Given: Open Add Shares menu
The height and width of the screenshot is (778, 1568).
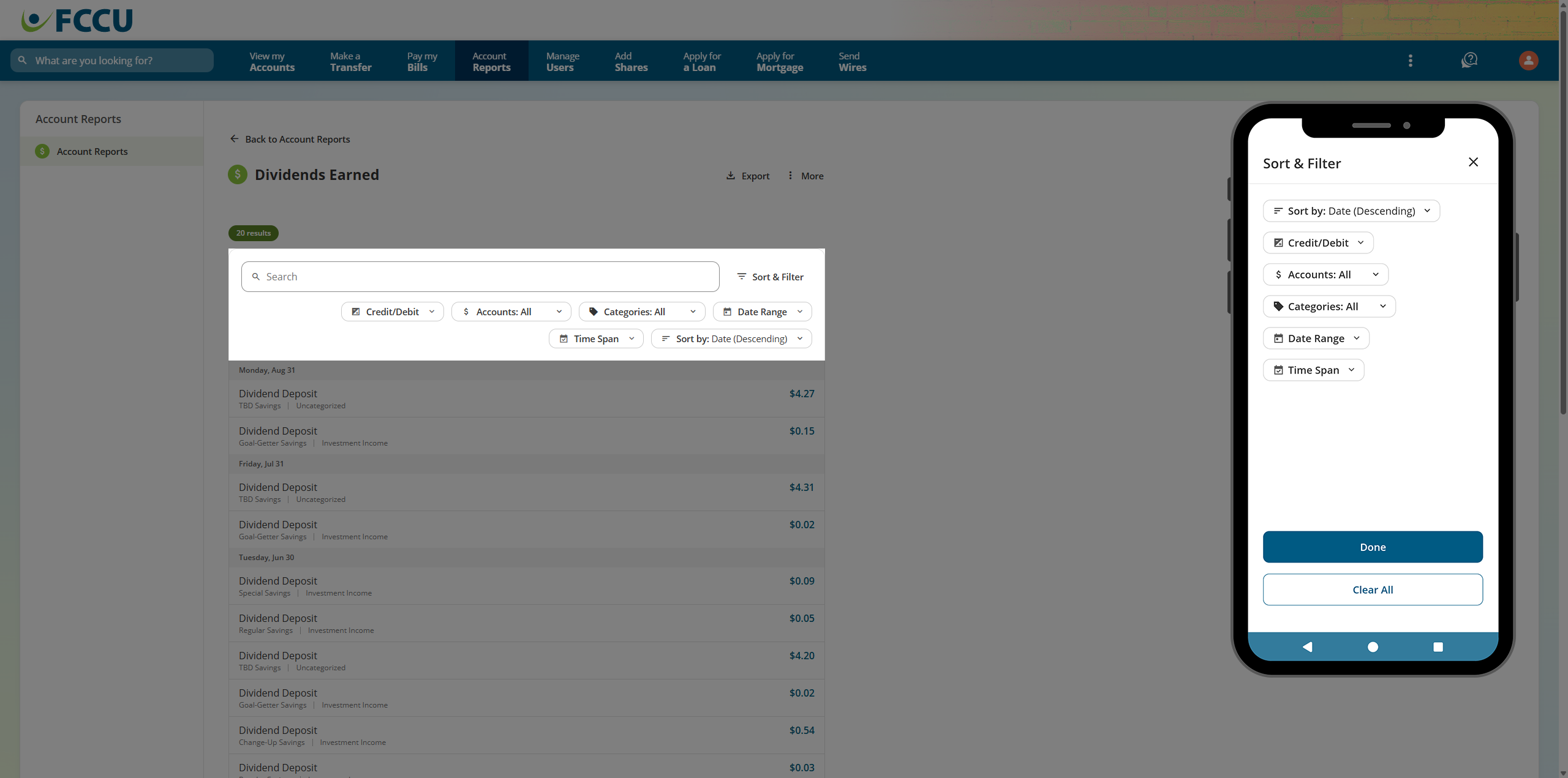Looking at the screenshot, I should coord(631,61).
